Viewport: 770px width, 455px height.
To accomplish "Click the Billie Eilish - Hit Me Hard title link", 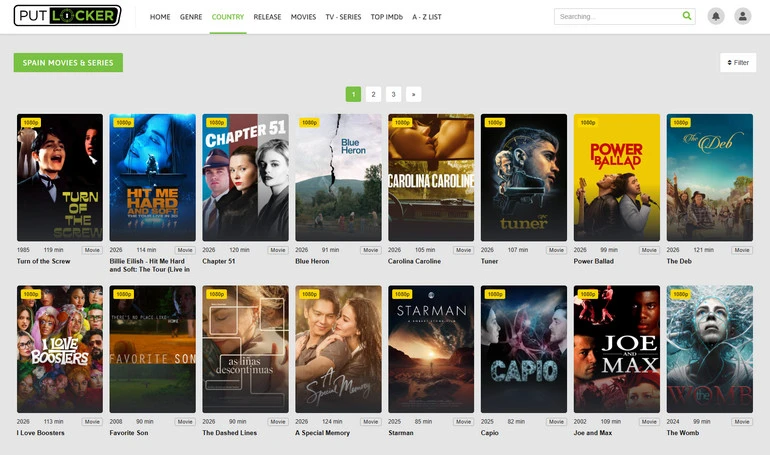I will tap(150, 265).
